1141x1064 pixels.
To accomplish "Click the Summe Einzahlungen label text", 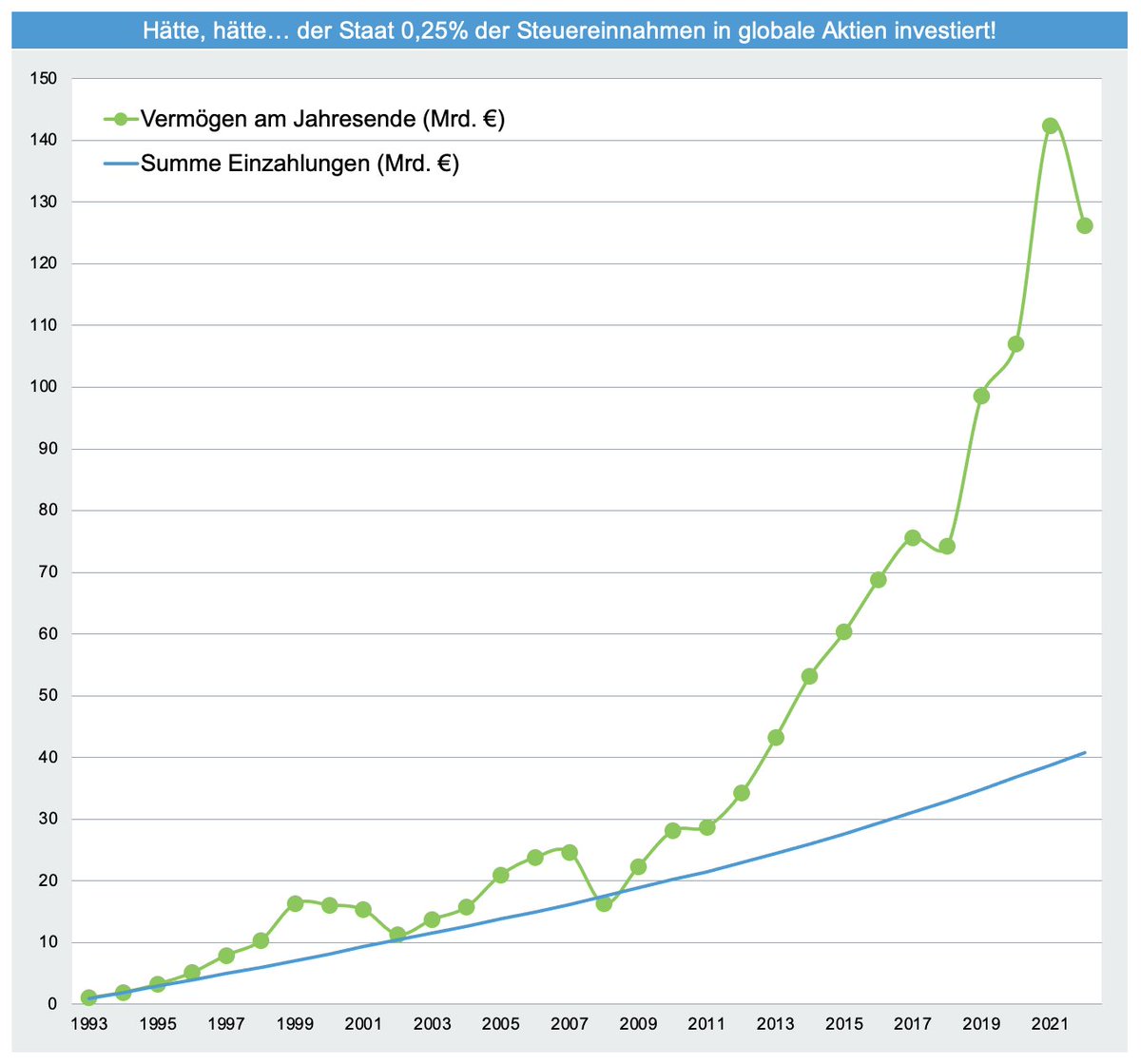I will tap(300, 163).
